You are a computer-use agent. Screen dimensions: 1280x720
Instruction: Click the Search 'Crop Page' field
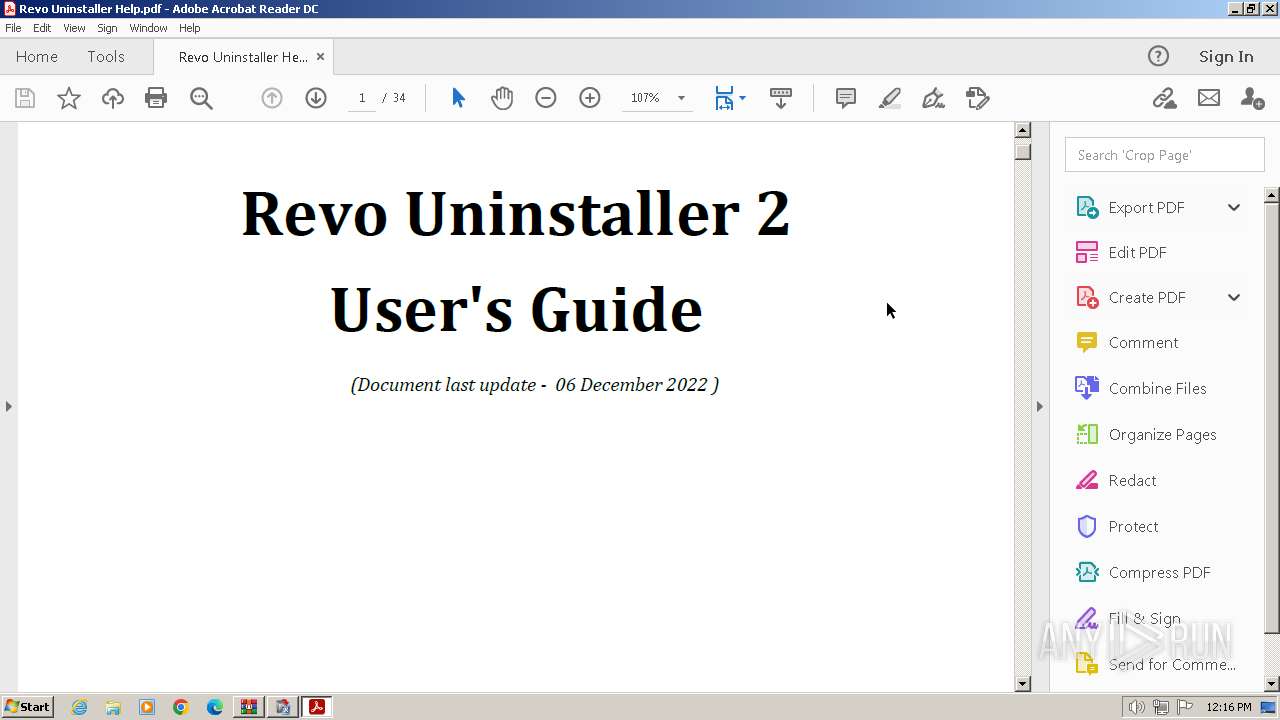(1164, 155)
